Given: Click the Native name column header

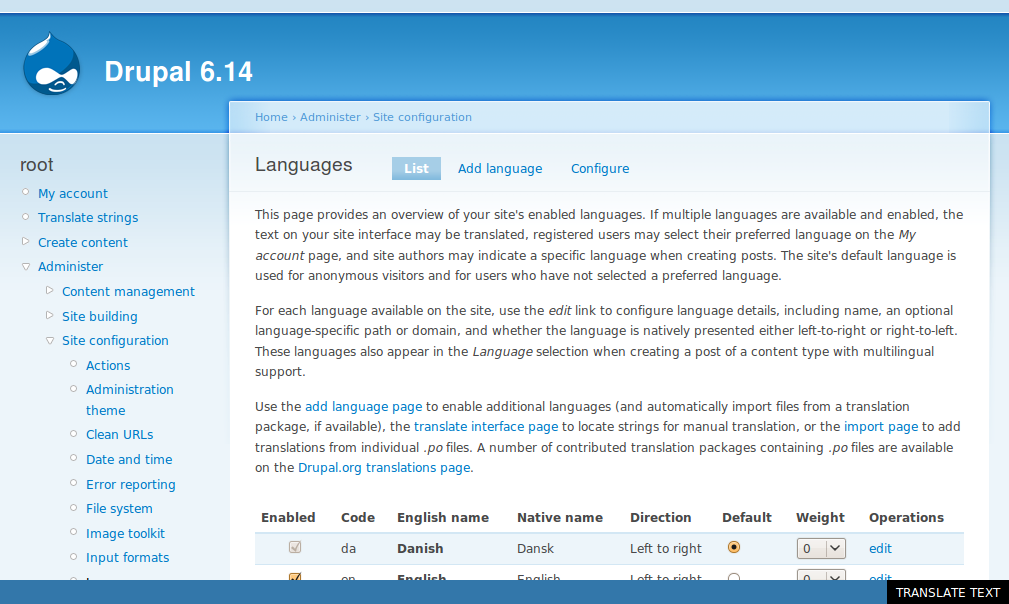Looking at the screenshot, I should click(560, 518).
